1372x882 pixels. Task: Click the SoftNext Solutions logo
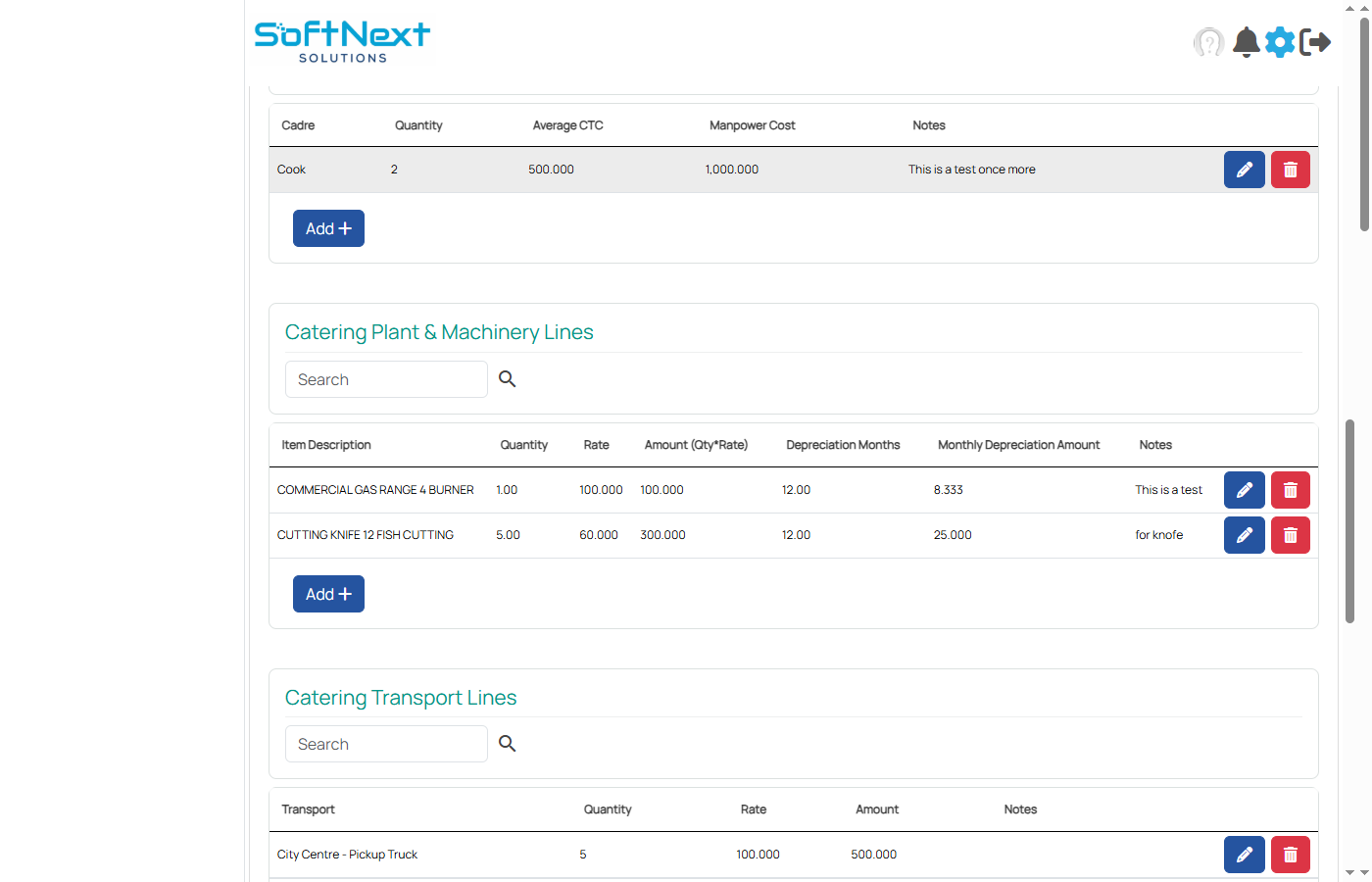pyautogui.click(x=342, y=40)
